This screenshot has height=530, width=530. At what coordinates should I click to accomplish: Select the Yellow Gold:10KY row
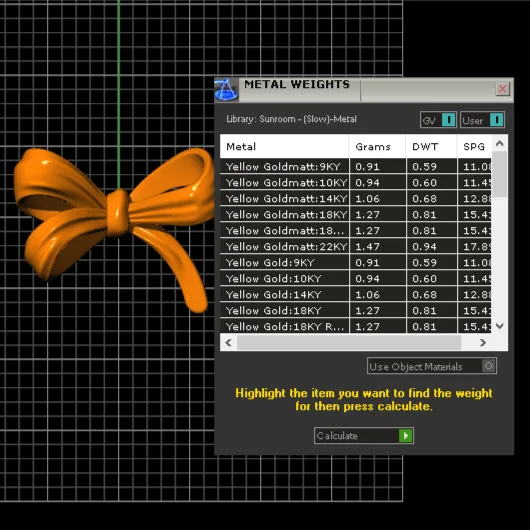(356, 279)
